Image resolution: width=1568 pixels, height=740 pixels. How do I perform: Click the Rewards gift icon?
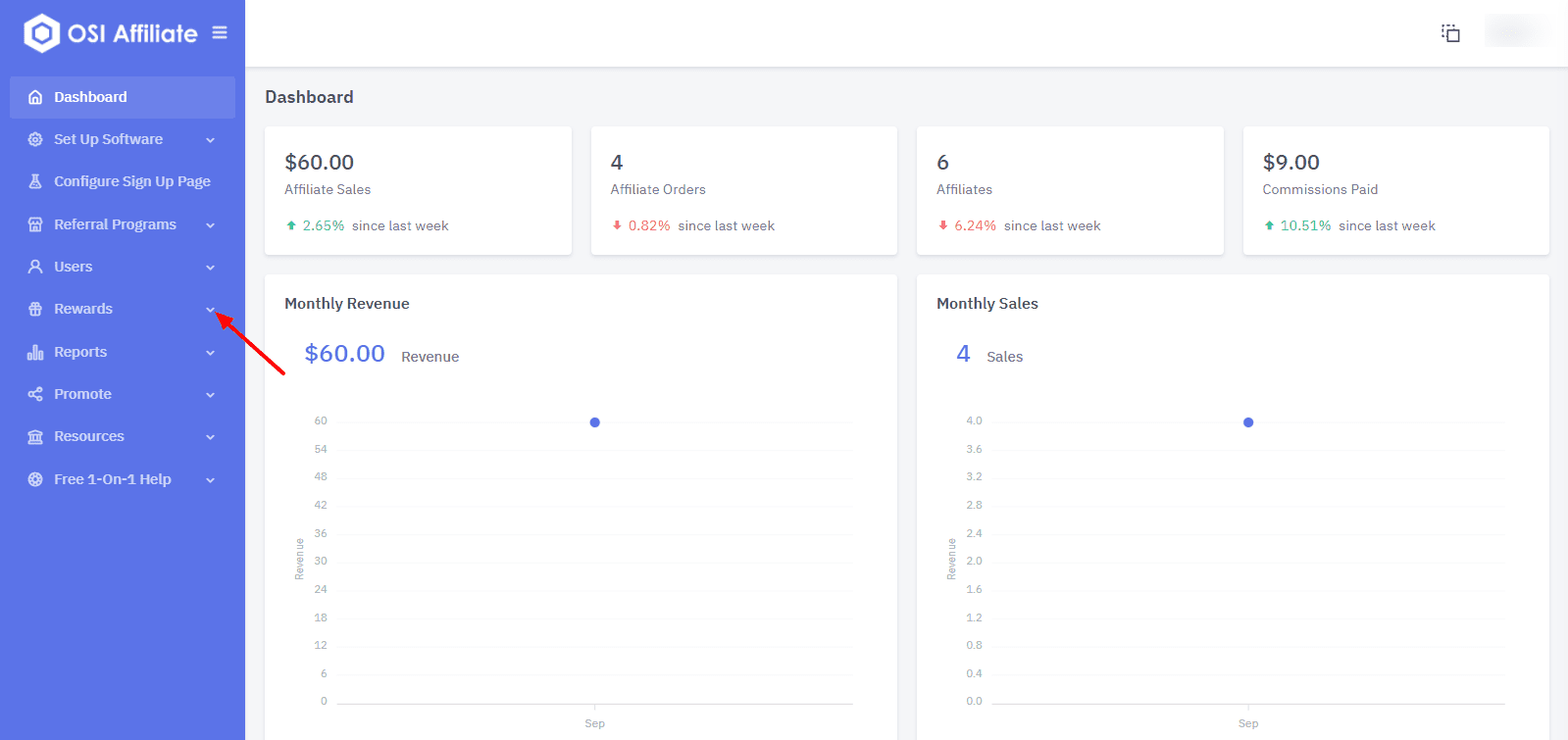35,309
